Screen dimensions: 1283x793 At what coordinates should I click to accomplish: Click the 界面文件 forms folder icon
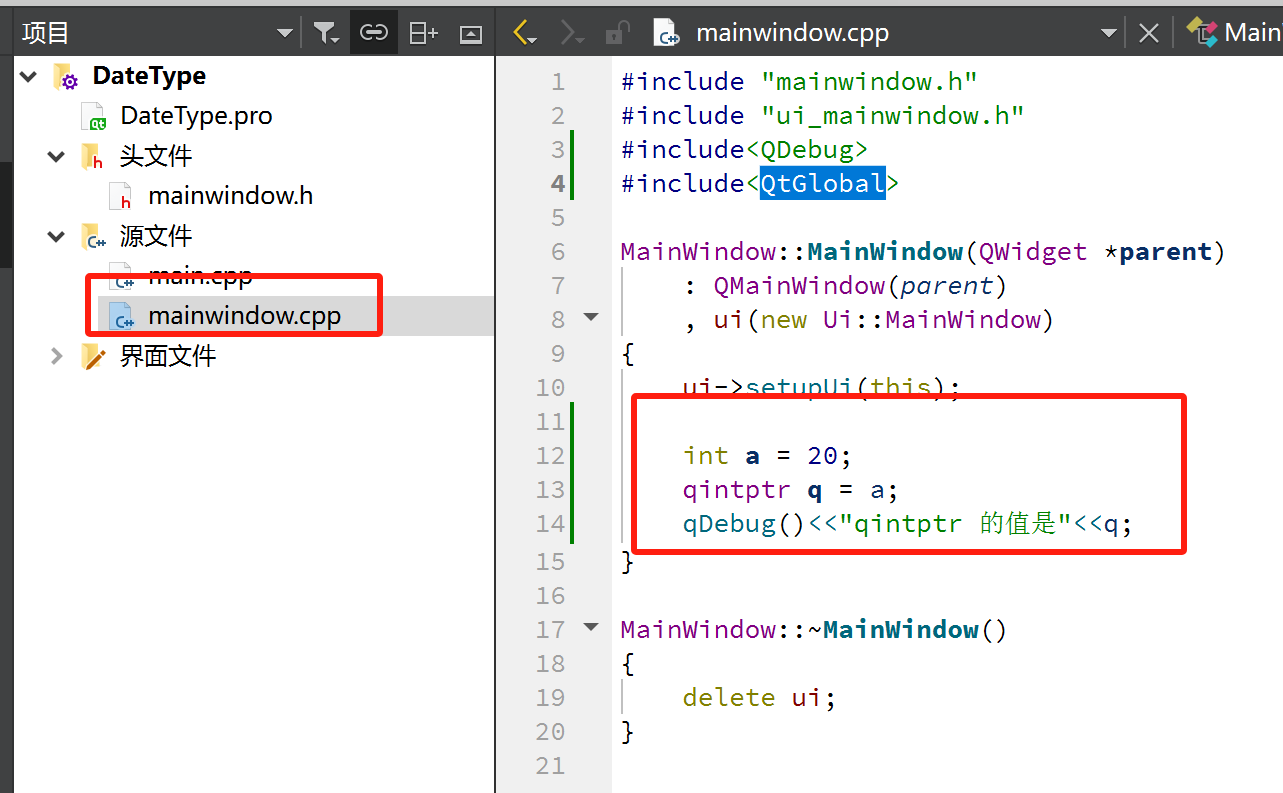(94, 357)
